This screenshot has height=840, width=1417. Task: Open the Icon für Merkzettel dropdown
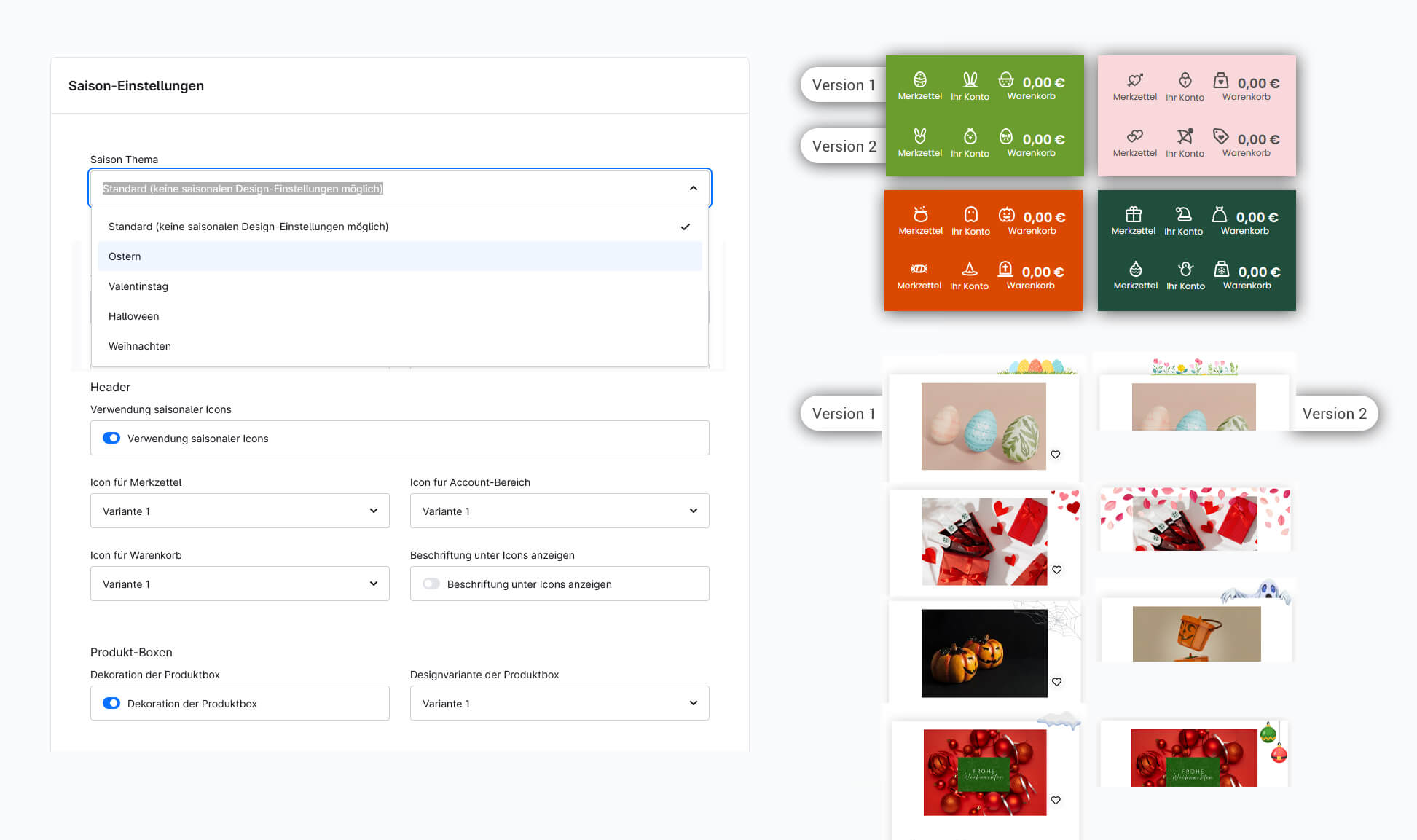[240, 511]
